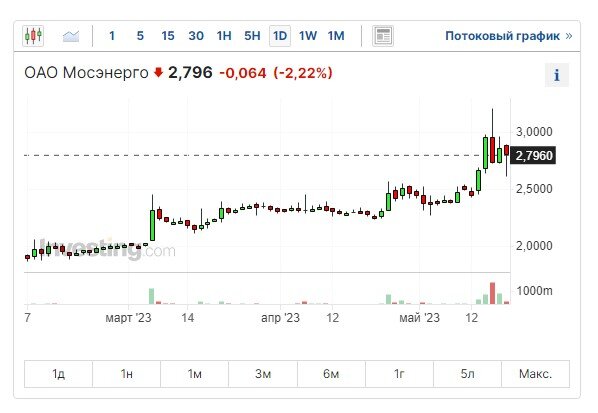The width and height of the screenshot is (598, 413).
Task: Click the info icon beside the quote
Action: click(x=557, y=75)
